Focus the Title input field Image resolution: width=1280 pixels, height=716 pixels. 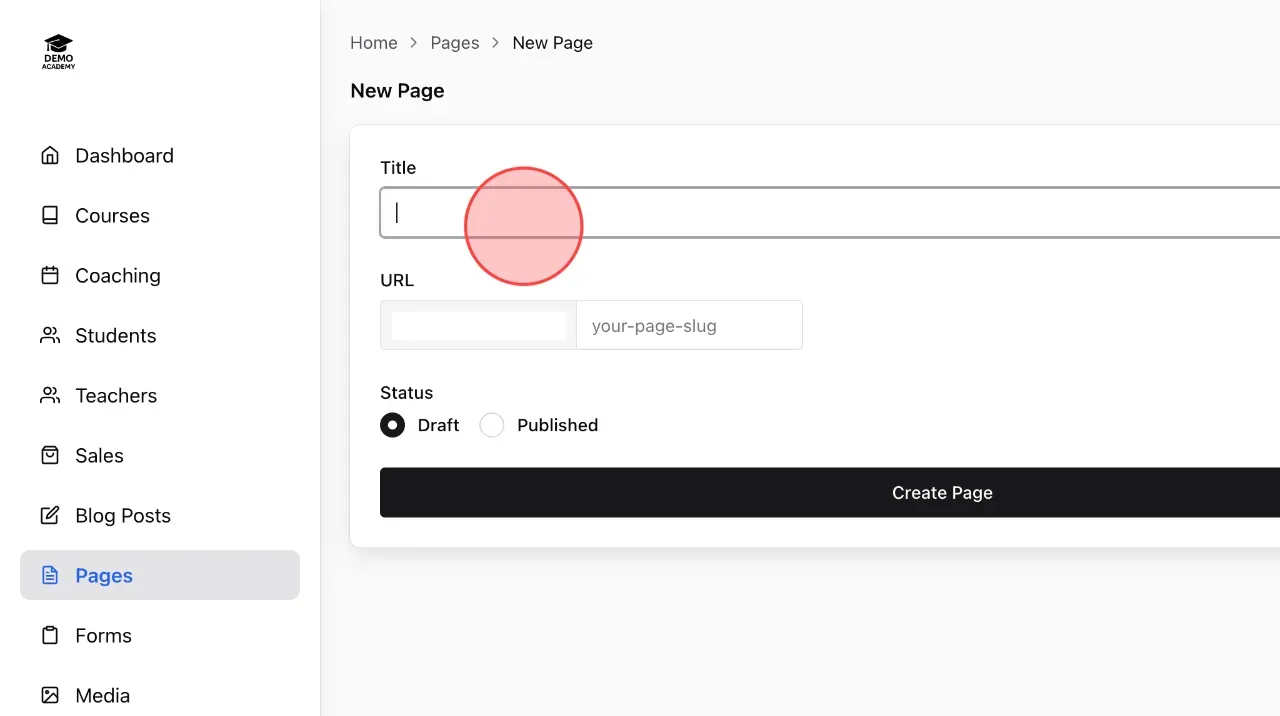click(x=830, y=212)
